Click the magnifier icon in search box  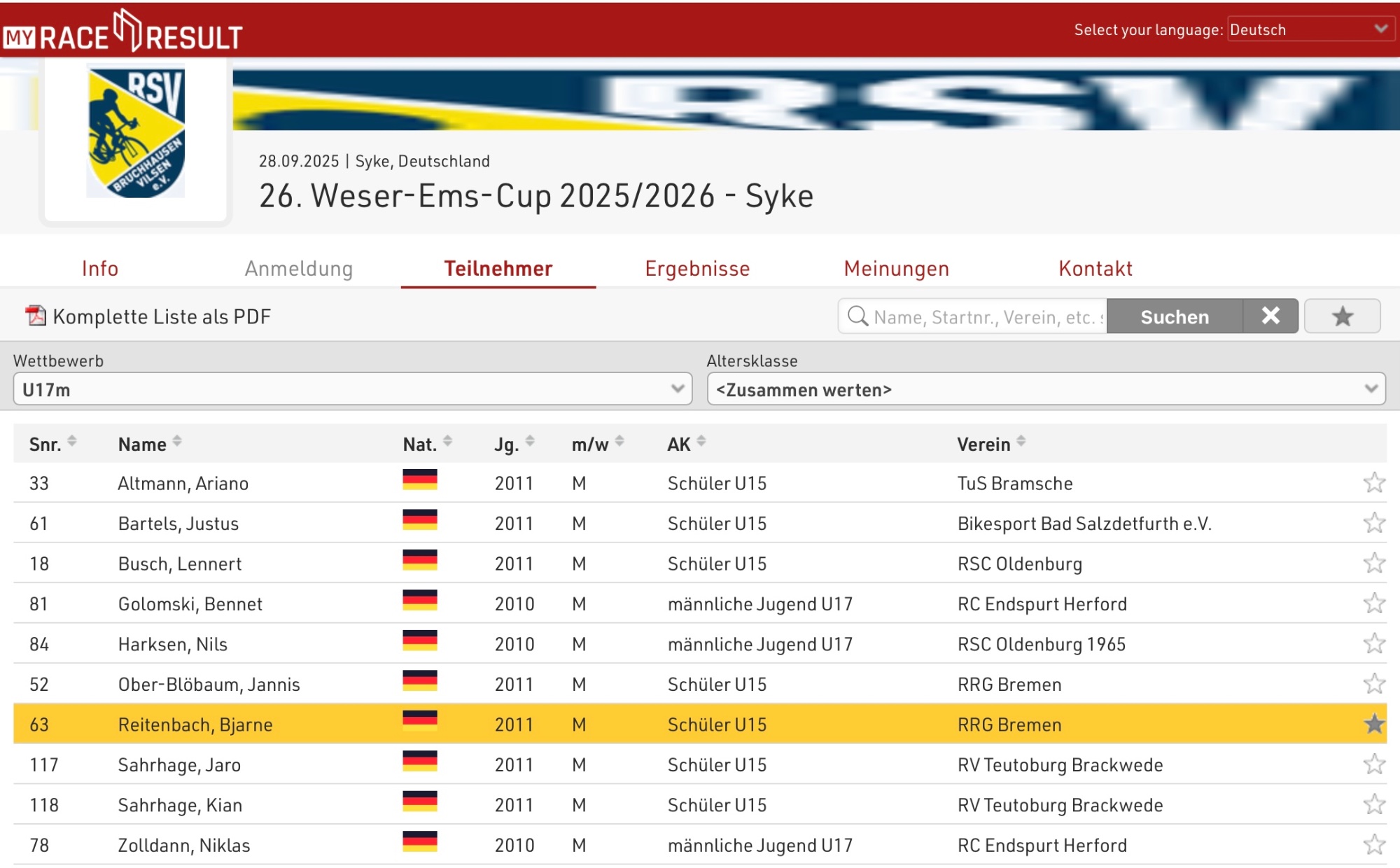click(x=857, y=316)
